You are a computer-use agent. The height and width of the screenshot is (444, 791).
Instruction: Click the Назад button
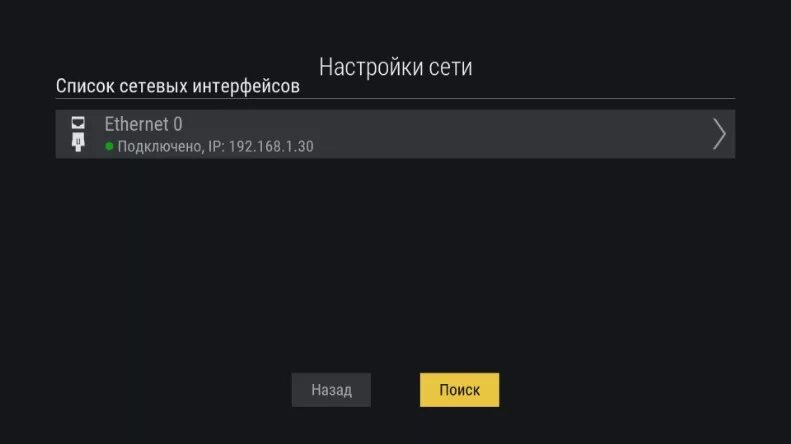331,390
